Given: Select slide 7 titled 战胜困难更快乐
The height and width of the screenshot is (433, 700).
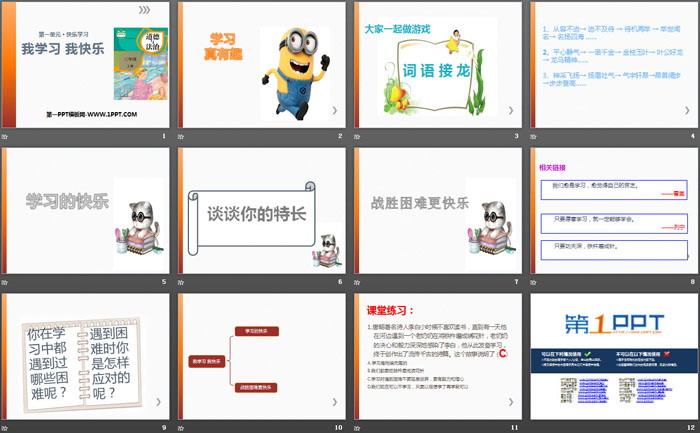Looking at the screenshot, I should point(438,211).
